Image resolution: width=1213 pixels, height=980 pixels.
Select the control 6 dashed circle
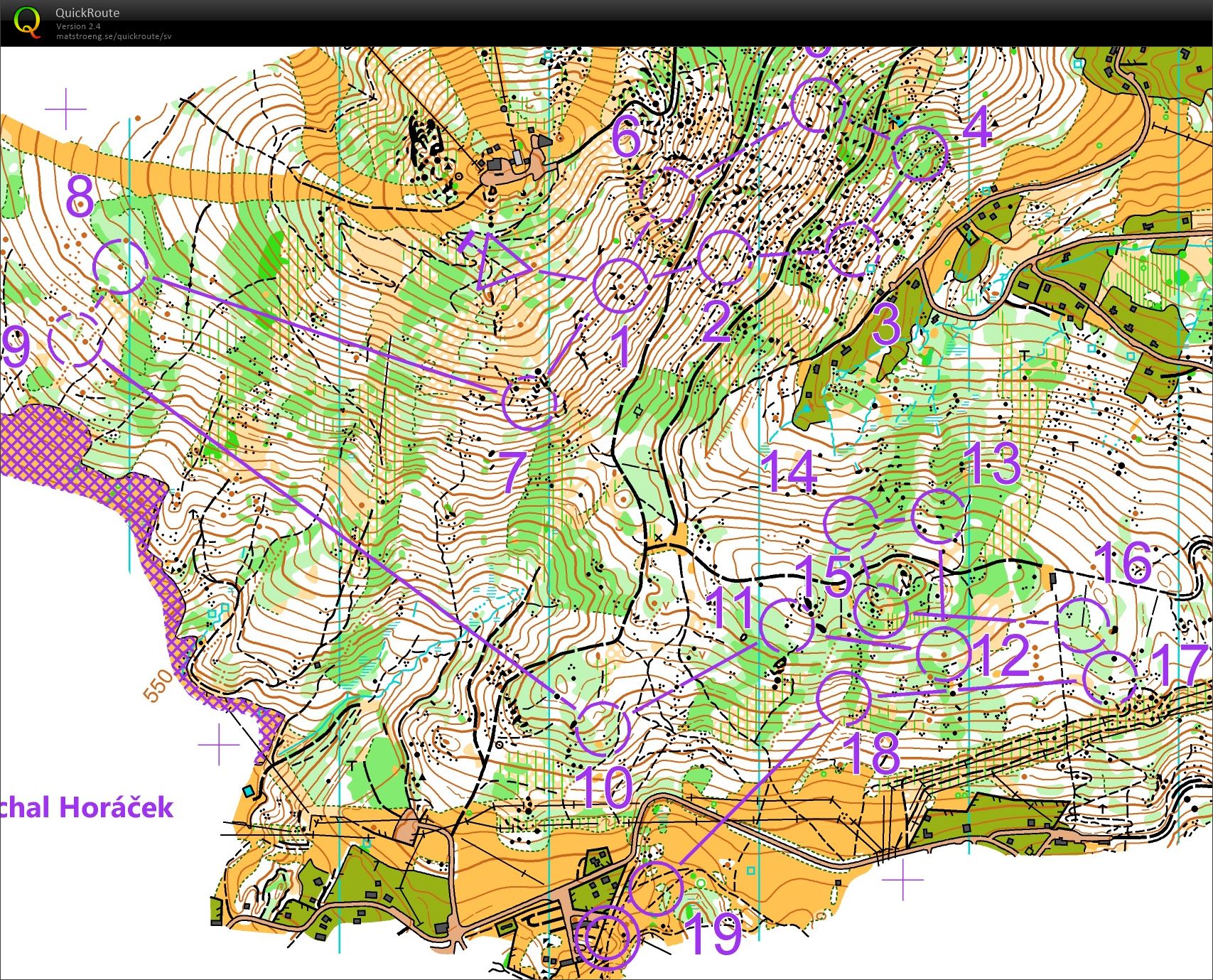(x=666, y=194)
